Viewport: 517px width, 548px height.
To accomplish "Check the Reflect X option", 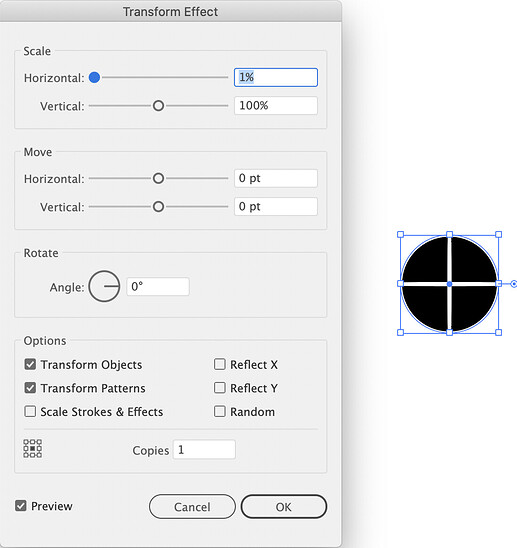I will coord(220,364).
